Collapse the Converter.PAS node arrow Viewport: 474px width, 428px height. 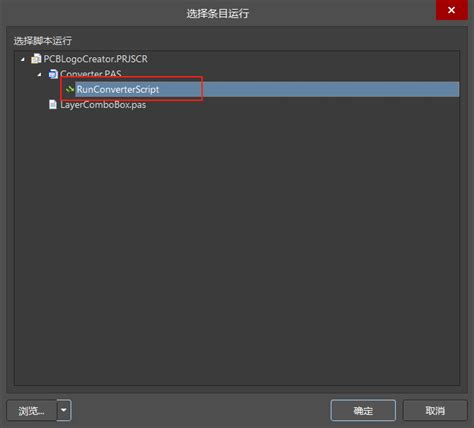[x=39, y=75]
